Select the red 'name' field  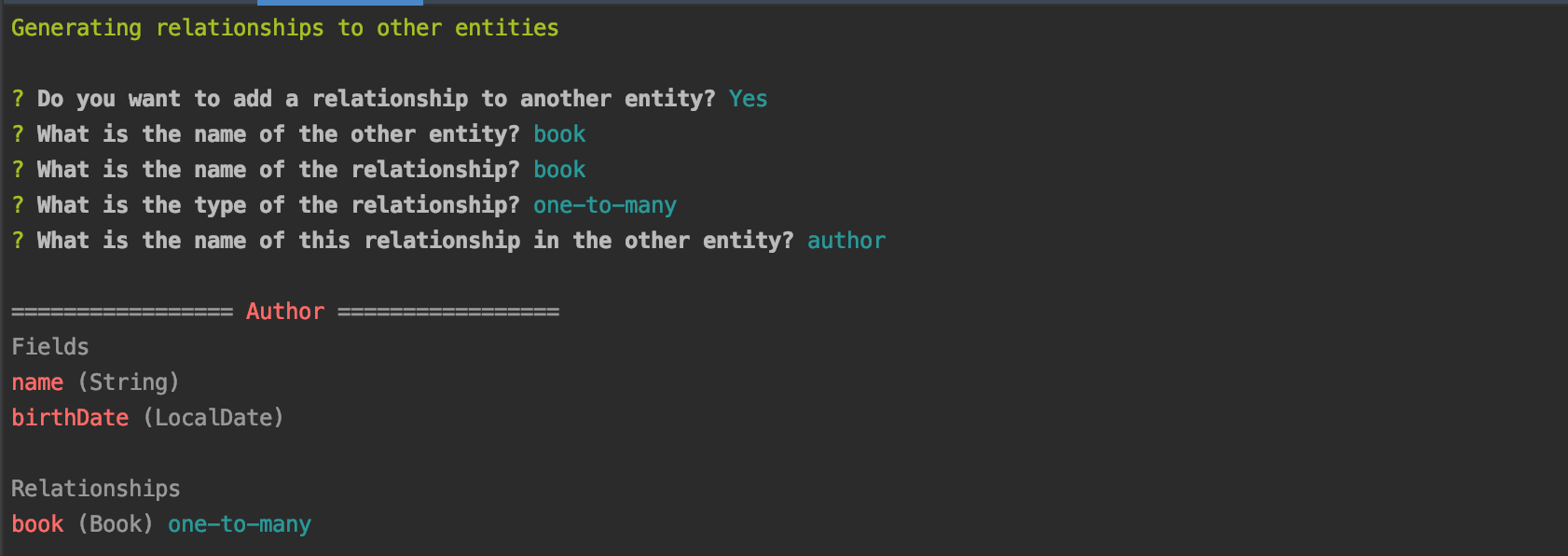[37, 382]
